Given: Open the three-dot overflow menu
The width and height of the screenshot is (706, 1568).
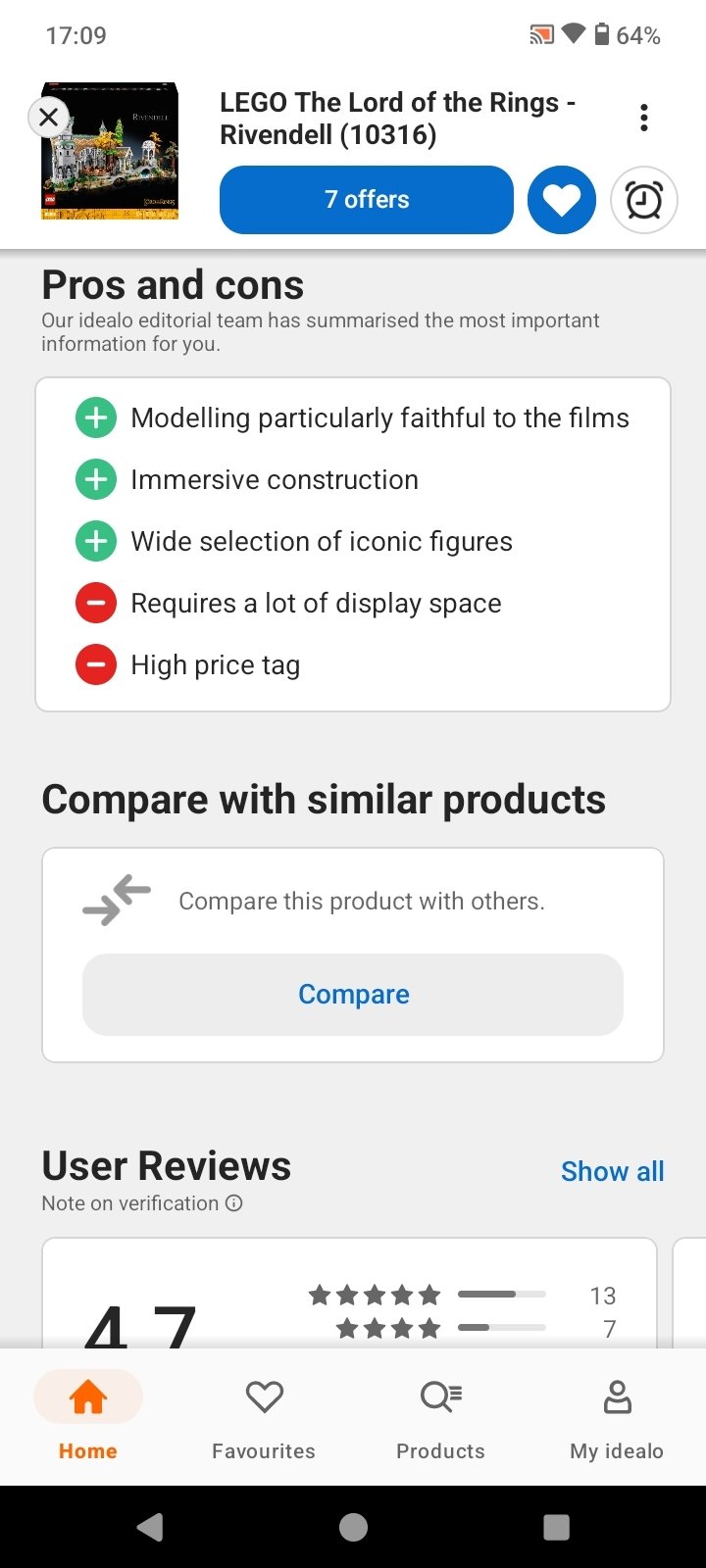Looking at the screenshot, I should click(x=644, y=118).
